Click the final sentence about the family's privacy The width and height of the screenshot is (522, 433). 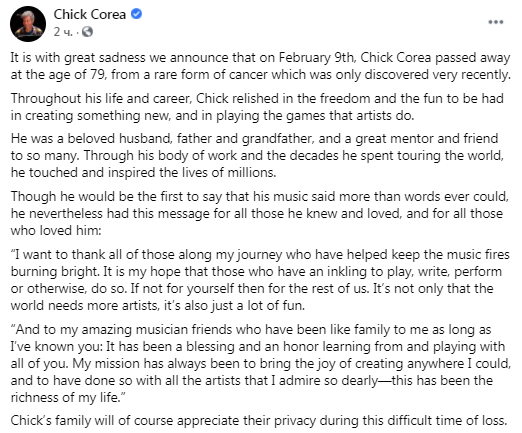pyautogui.click(x=259, y=421)
